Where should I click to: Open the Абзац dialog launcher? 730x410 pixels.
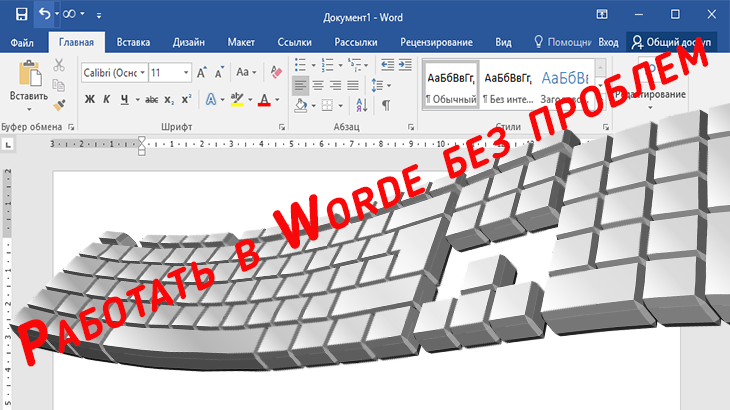pos(411,127)
